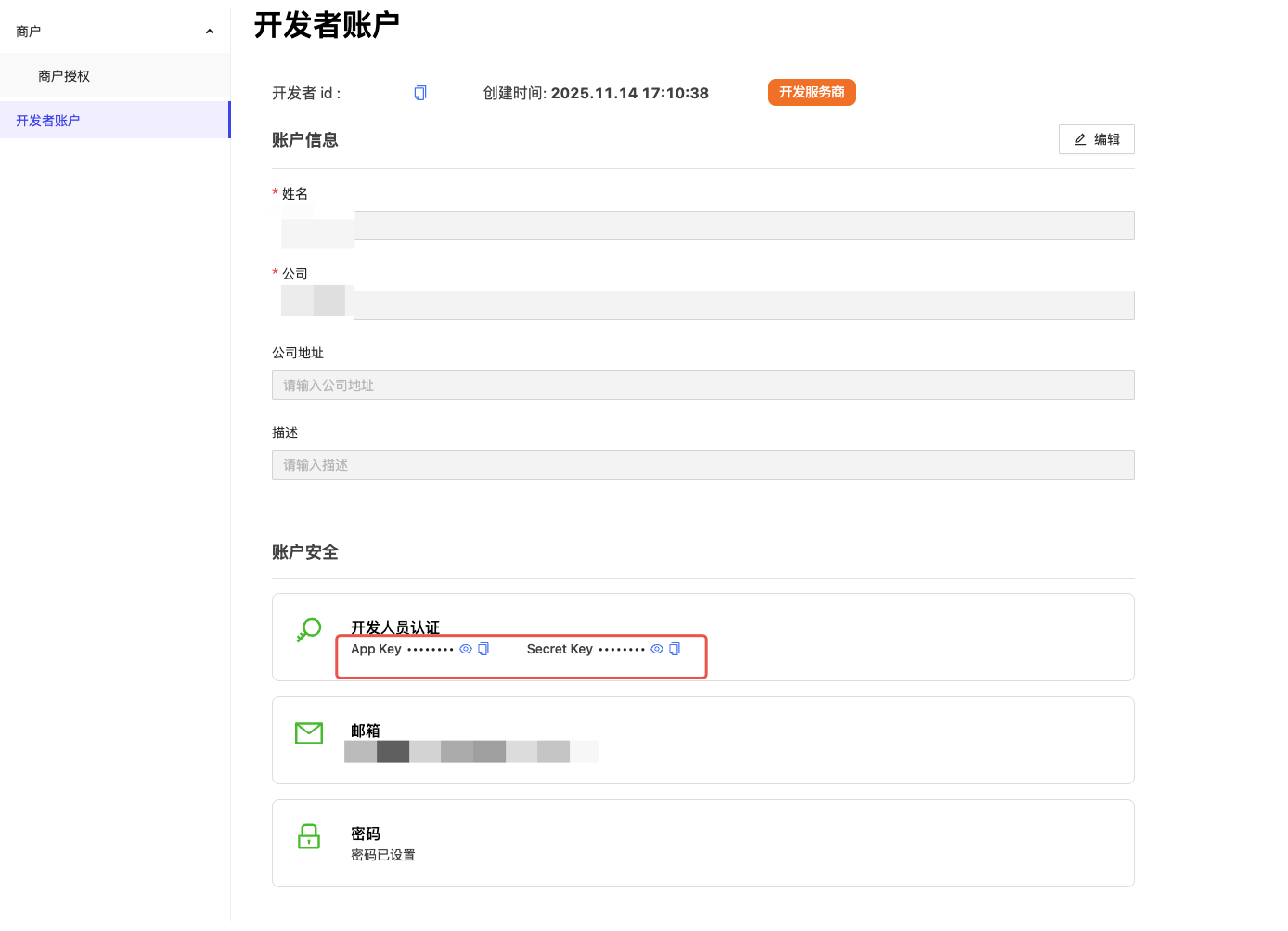Click the 密码已设置 text
Screen dimensions: 1288x931
(383, 855)
